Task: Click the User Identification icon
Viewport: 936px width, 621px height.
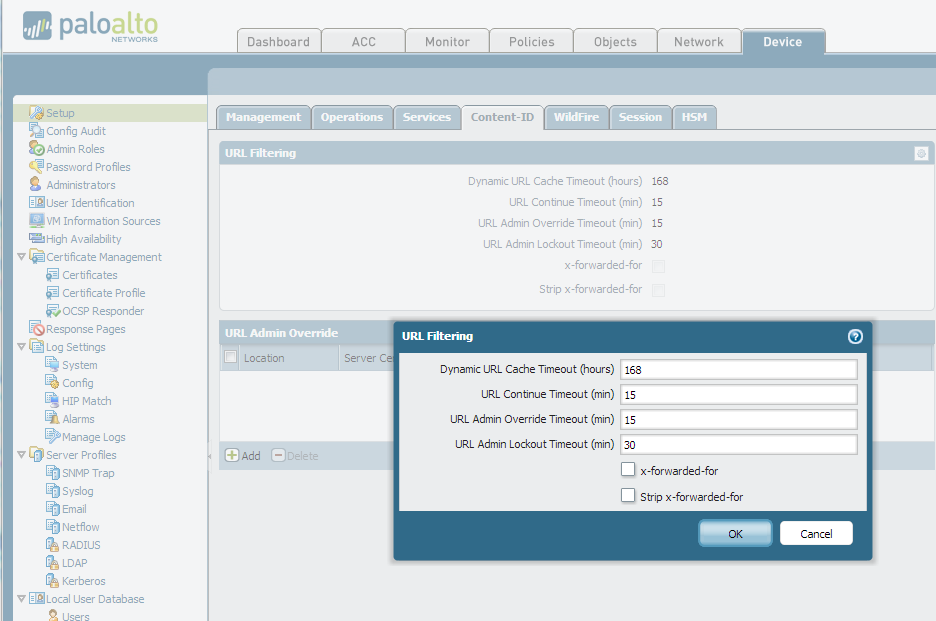Action: (x=36, y=202)
